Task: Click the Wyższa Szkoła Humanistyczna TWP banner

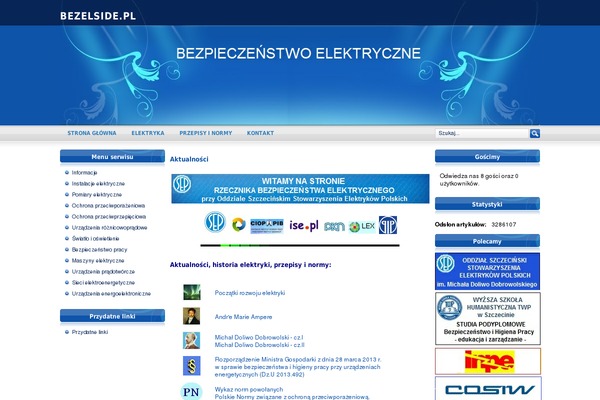Action: click(x=488, y=317)
